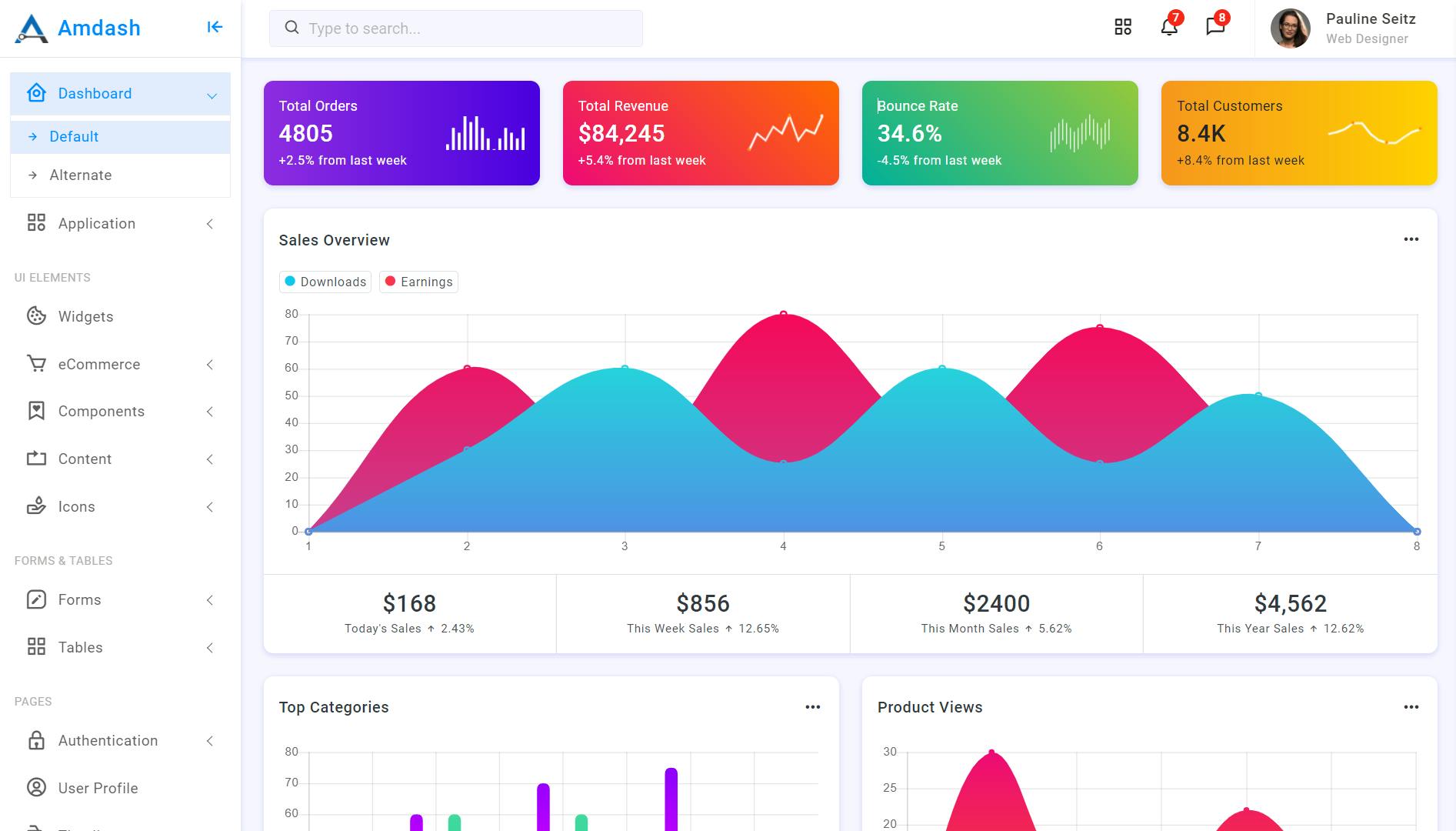Open the Total Orders card
Screen dimensions: 1456x831
pyautogui.click(x=401, y=133)
